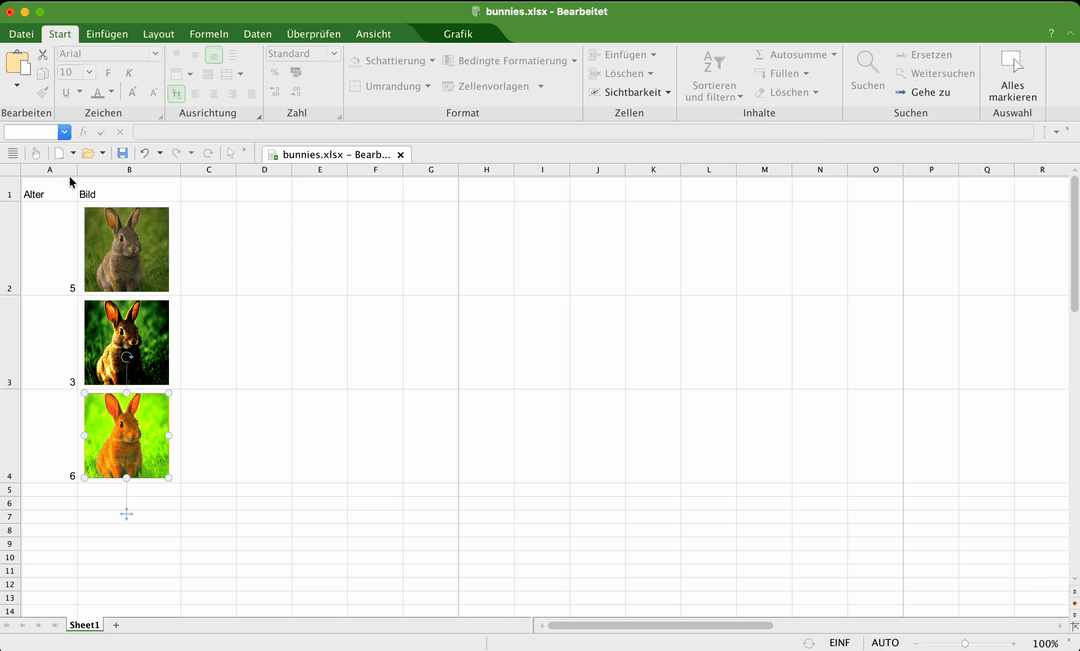This screenshot has height=651, width=1080.
Task: Click the Sheet1 worksheet tab
Action: (84, 625)
